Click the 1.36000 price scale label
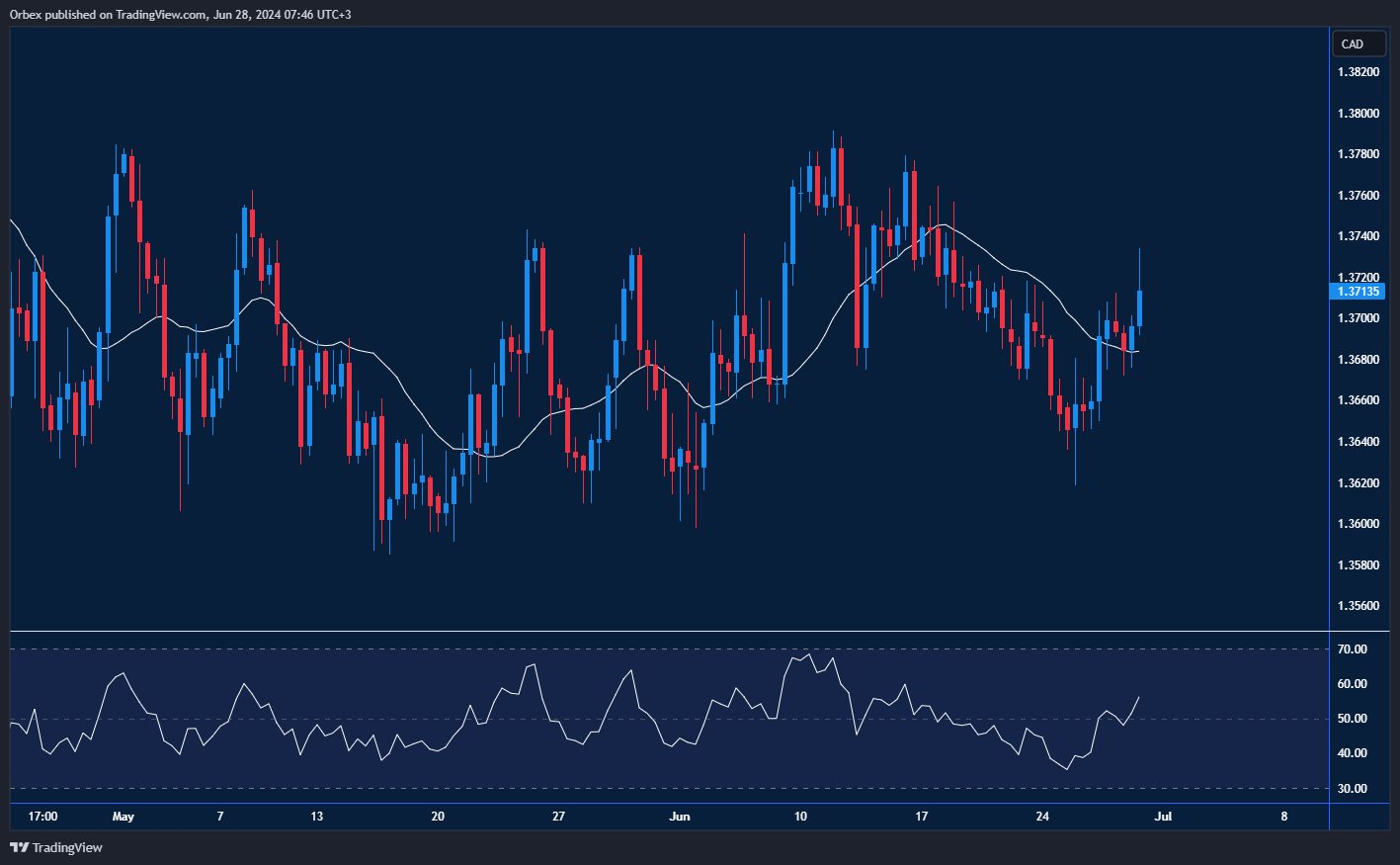1400x865 pixels. pyautogui.click(x=1359, y=524)
